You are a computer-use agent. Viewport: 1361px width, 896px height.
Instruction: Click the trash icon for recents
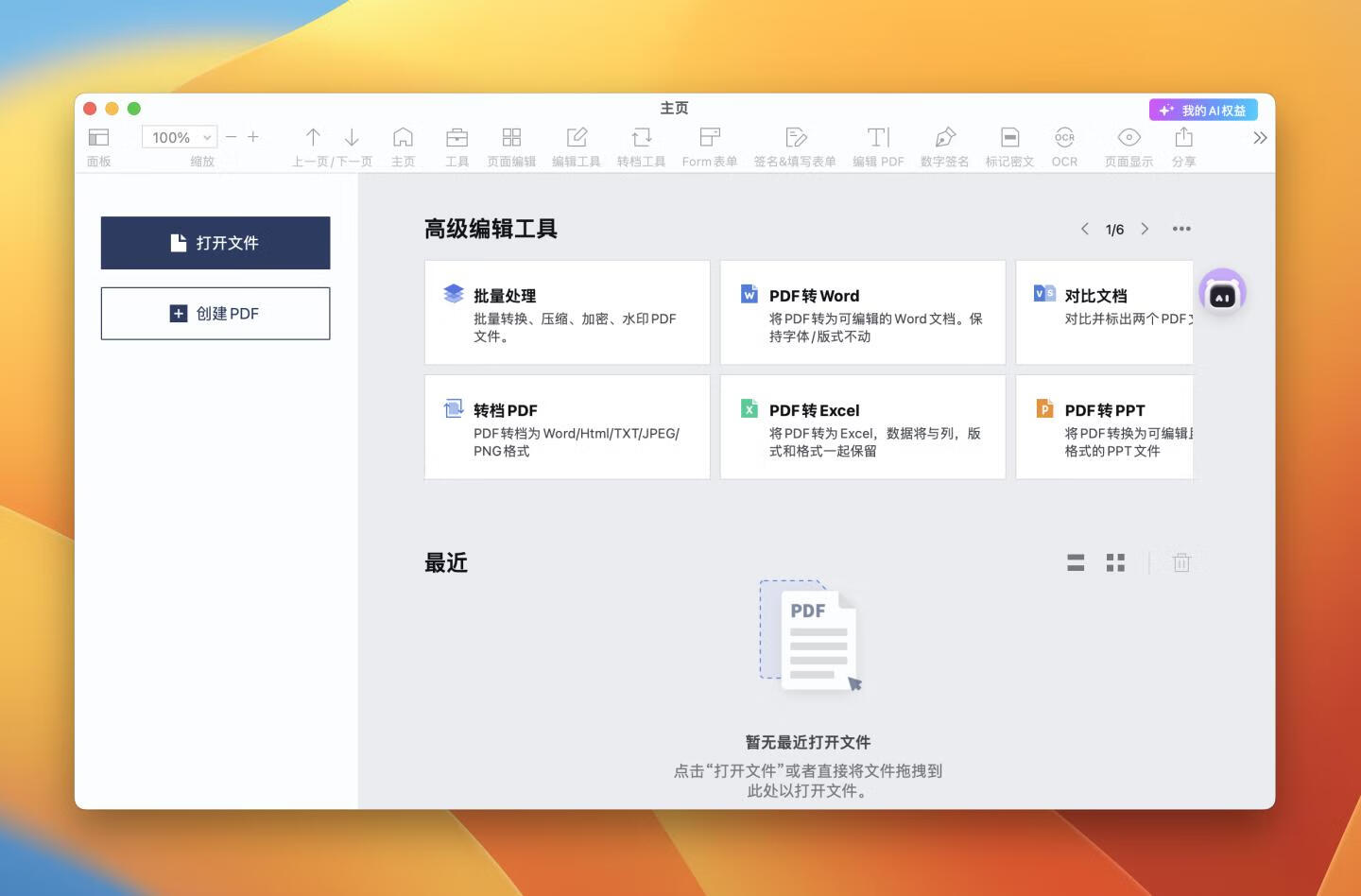tap(1181, 562)
